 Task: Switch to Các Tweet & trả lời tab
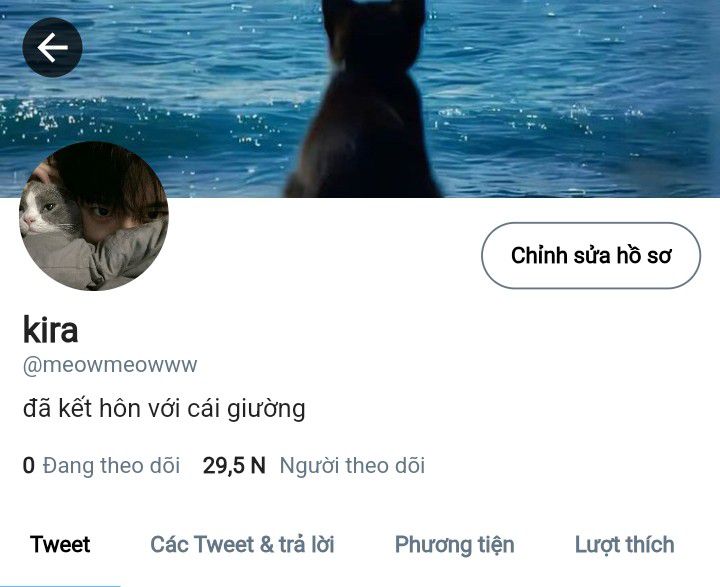point(242,544)
